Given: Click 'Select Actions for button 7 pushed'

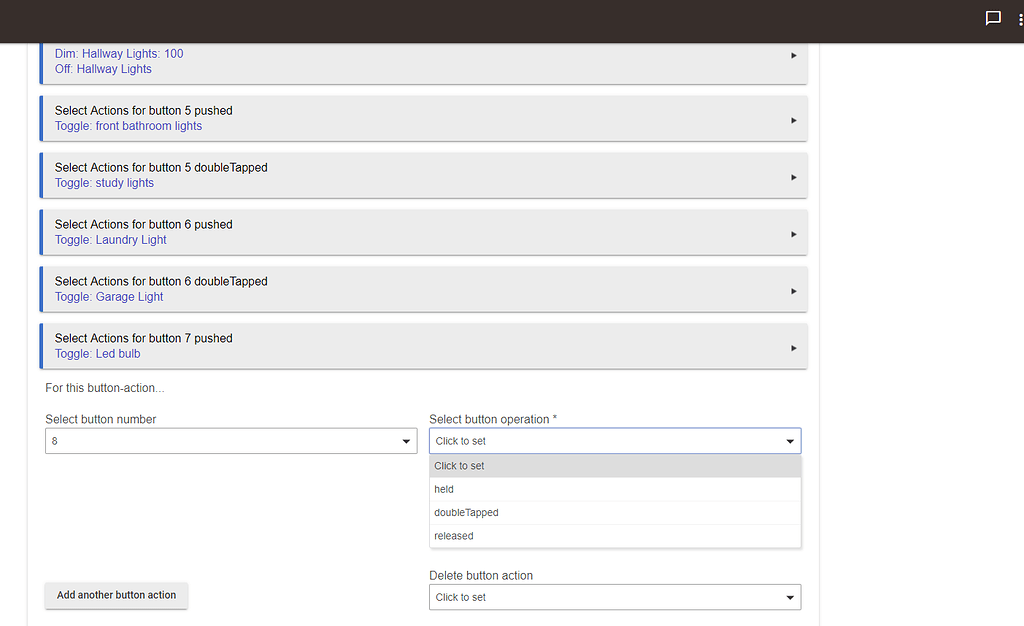Looking at the screenshot, I should tap(144, 338).
